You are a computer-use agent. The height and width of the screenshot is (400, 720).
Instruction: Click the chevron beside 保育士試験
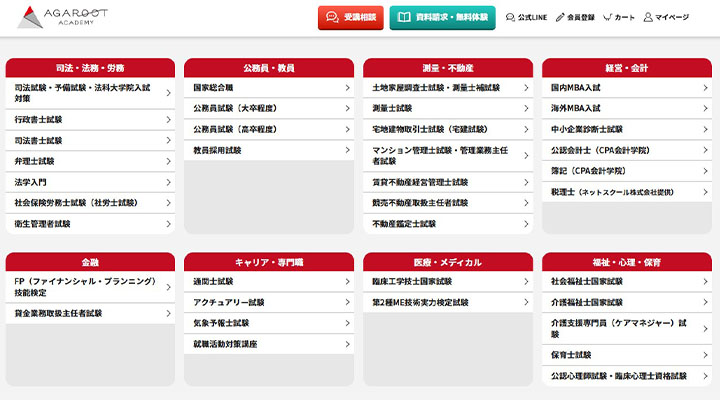[705, 355]
